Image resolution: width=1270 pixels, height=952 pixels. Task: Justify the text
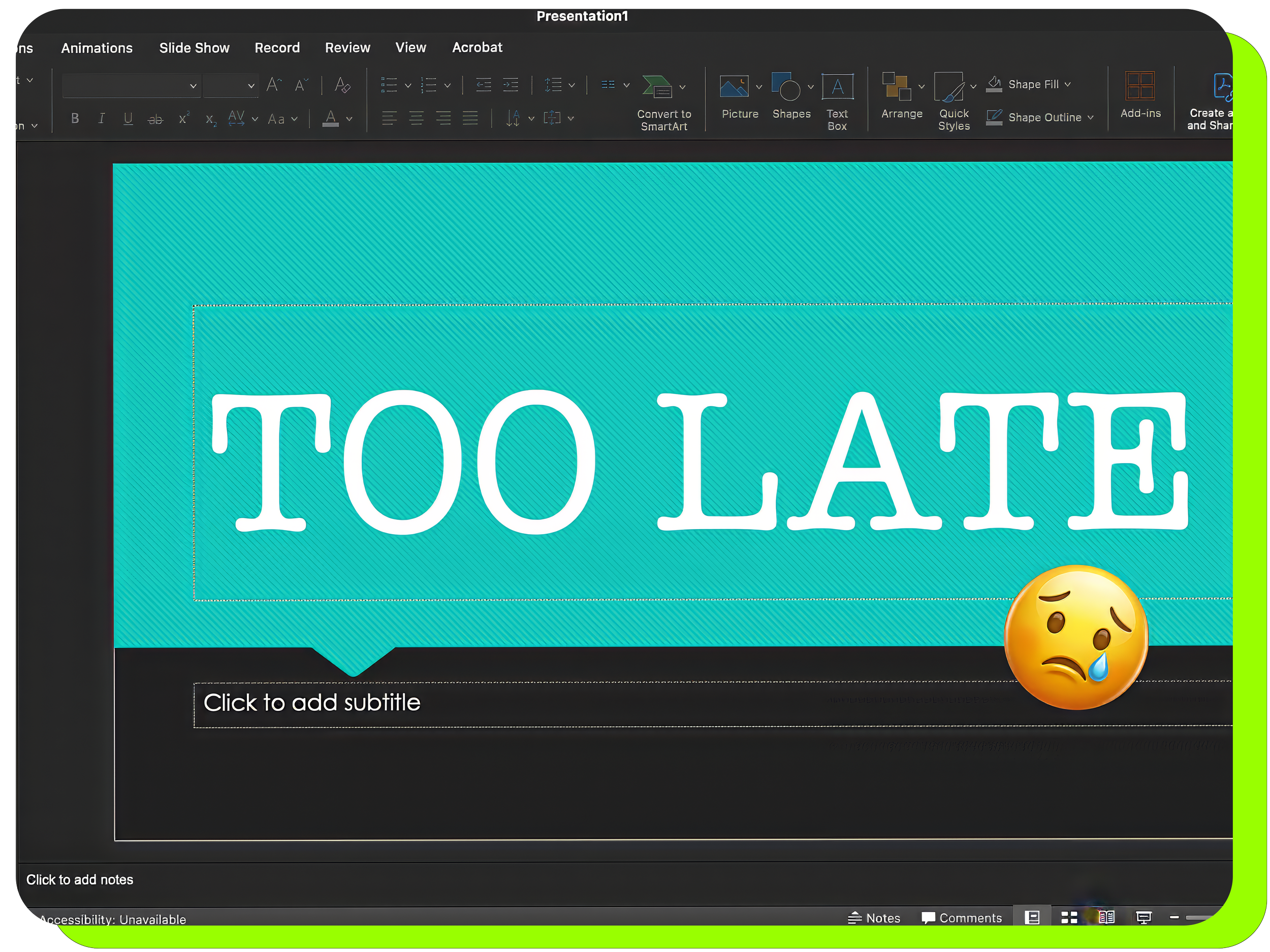(x=470, y=118)
